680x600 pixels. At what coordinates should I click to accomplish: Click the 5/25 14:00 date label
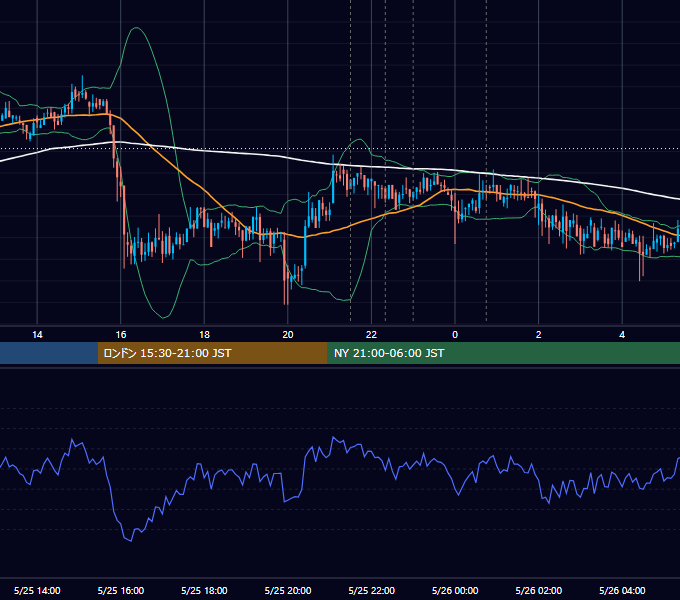[37, 590]
